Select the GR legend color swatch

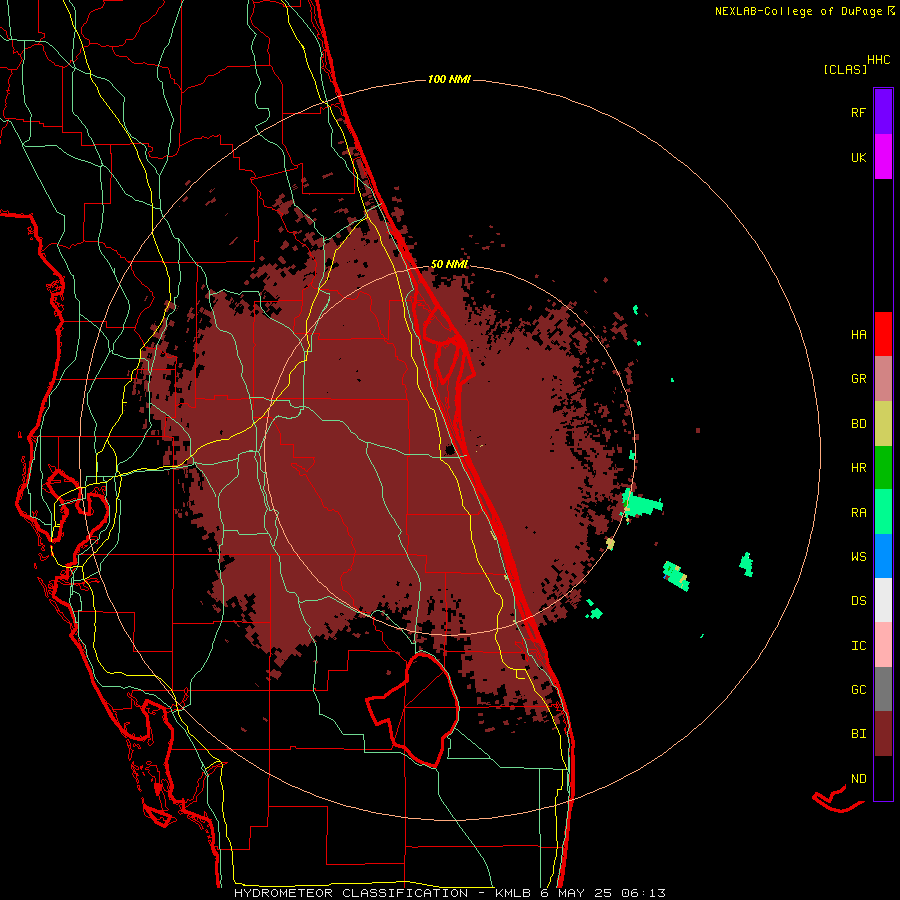click(883, 378)
